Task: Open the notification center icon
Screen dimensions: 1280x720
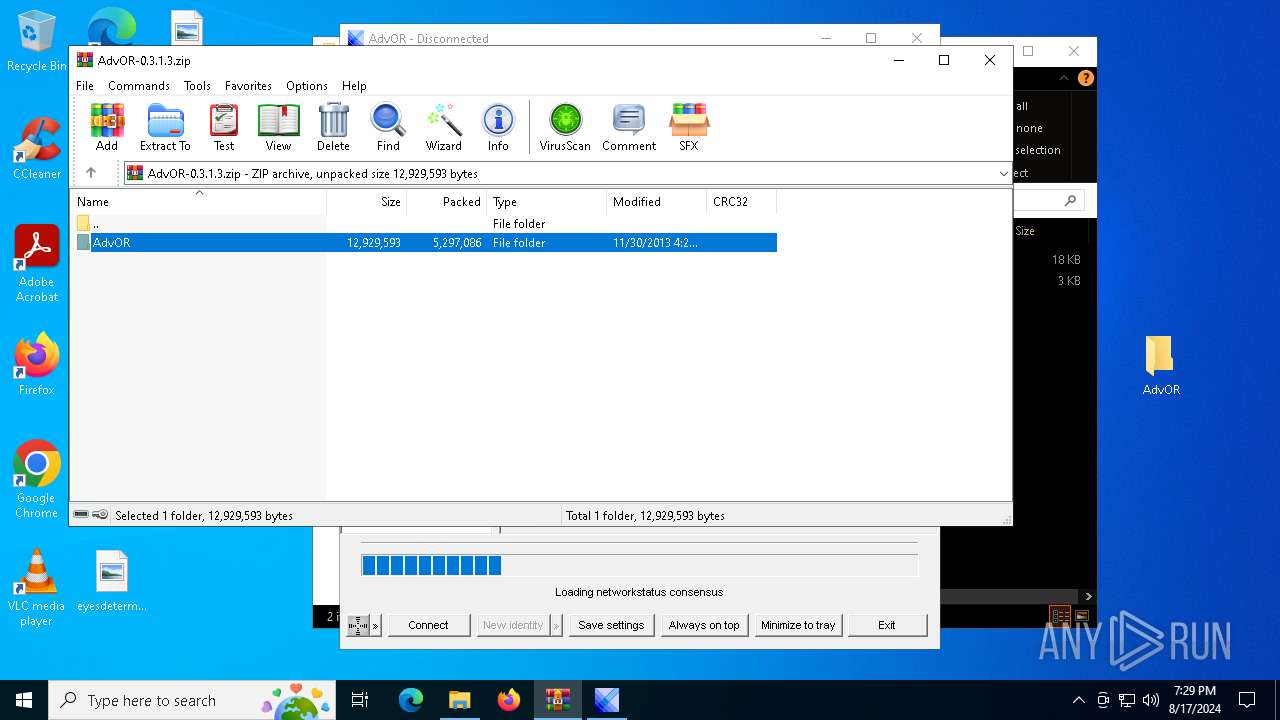Action: point(1247,700)
